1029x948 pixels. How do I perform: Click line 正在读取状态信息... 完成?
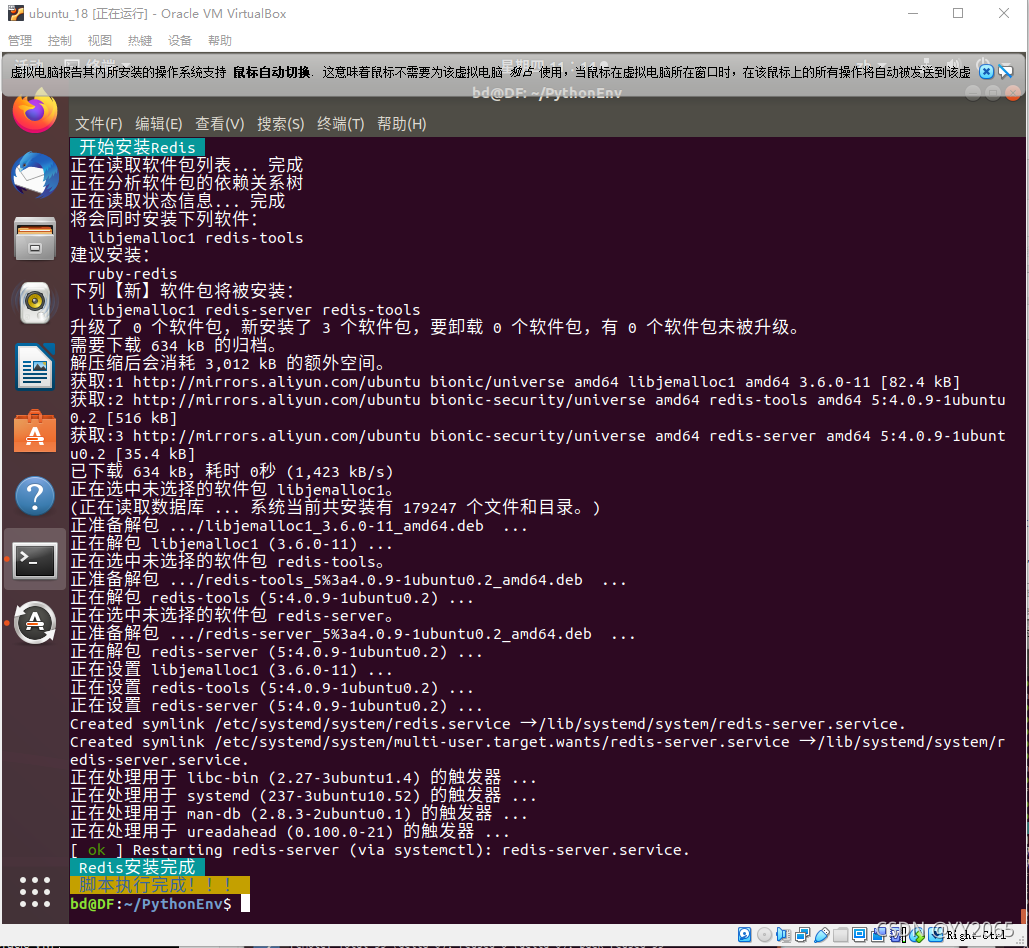(177, 201)
